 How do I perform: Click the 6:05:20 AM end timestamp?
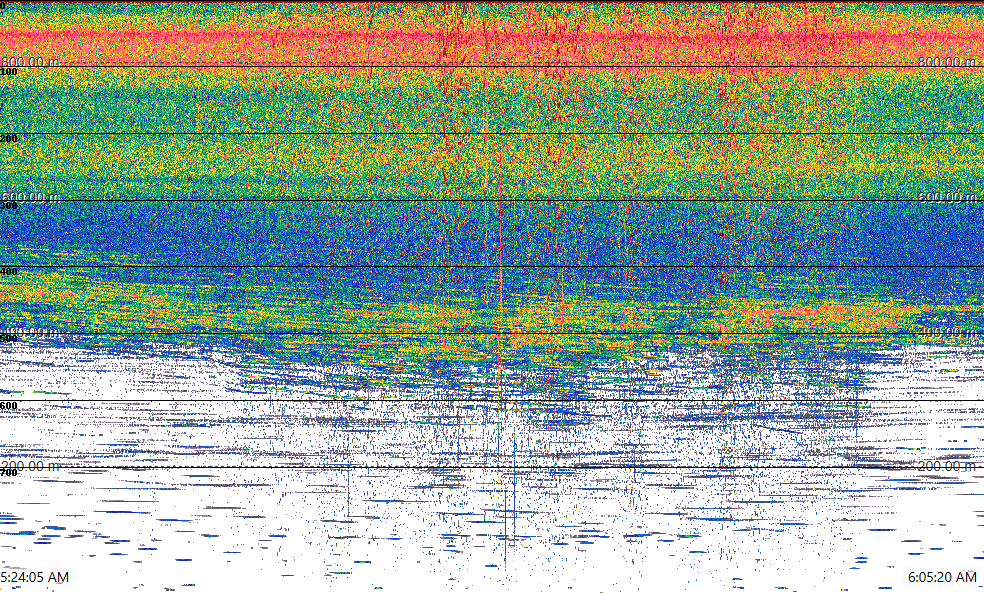[x=942, y=578]
